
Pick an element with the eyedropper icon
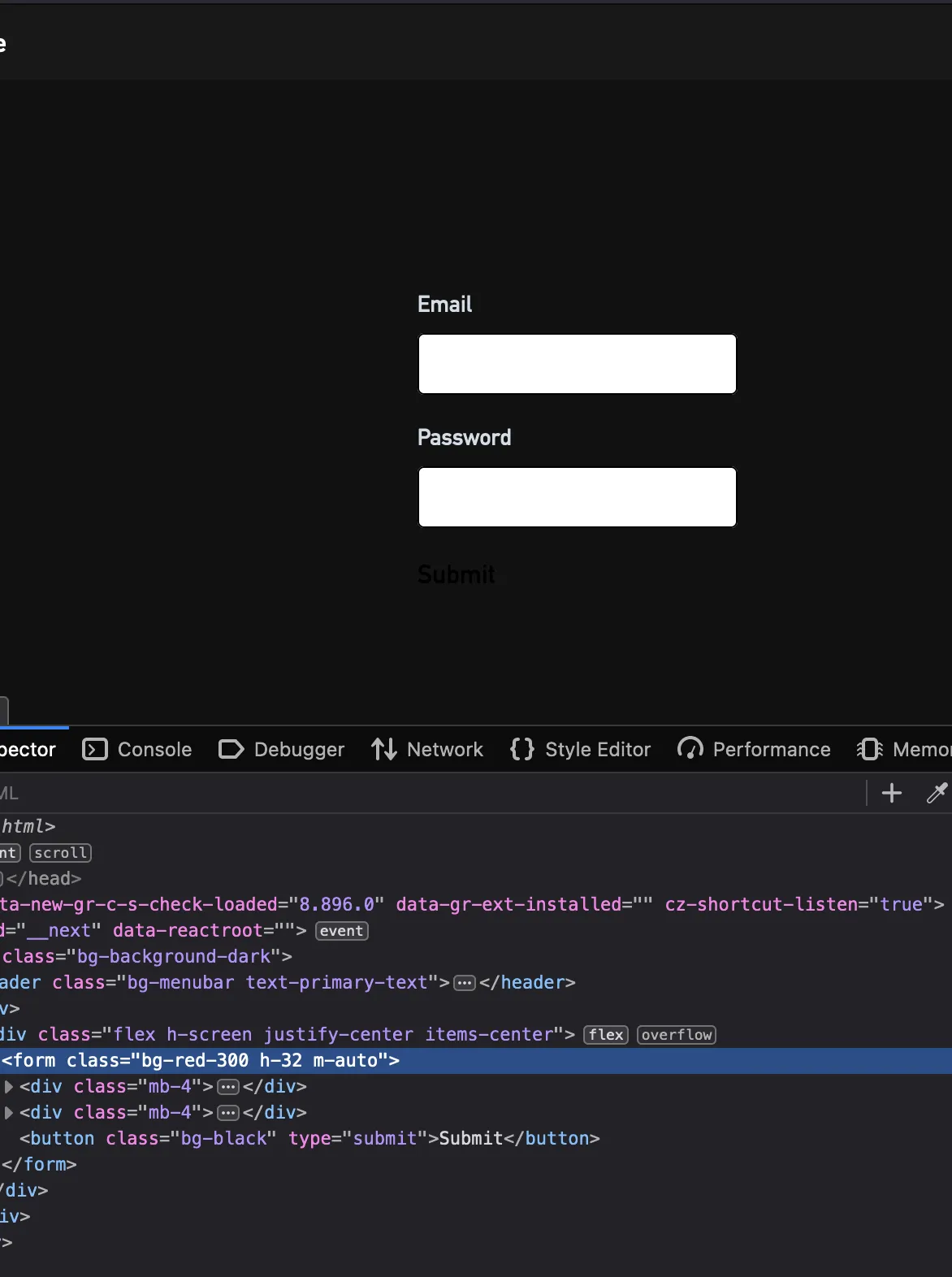[937, 793]
